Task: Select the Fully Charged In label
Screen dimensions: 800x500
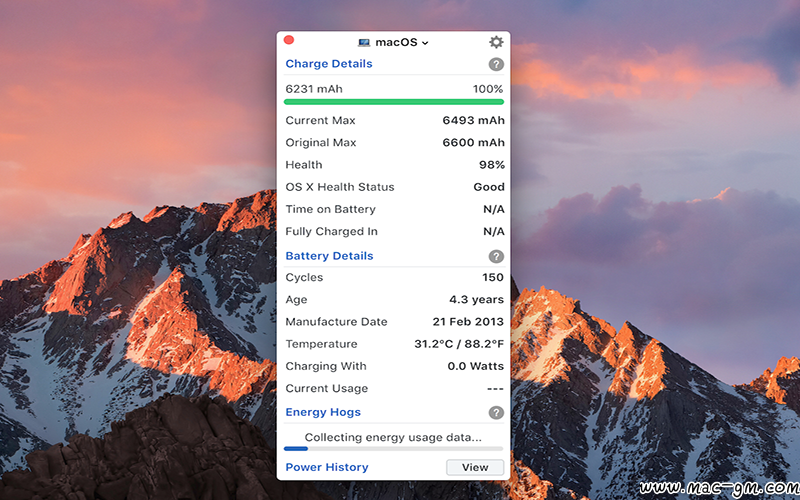Action: [x=331, y=231]
